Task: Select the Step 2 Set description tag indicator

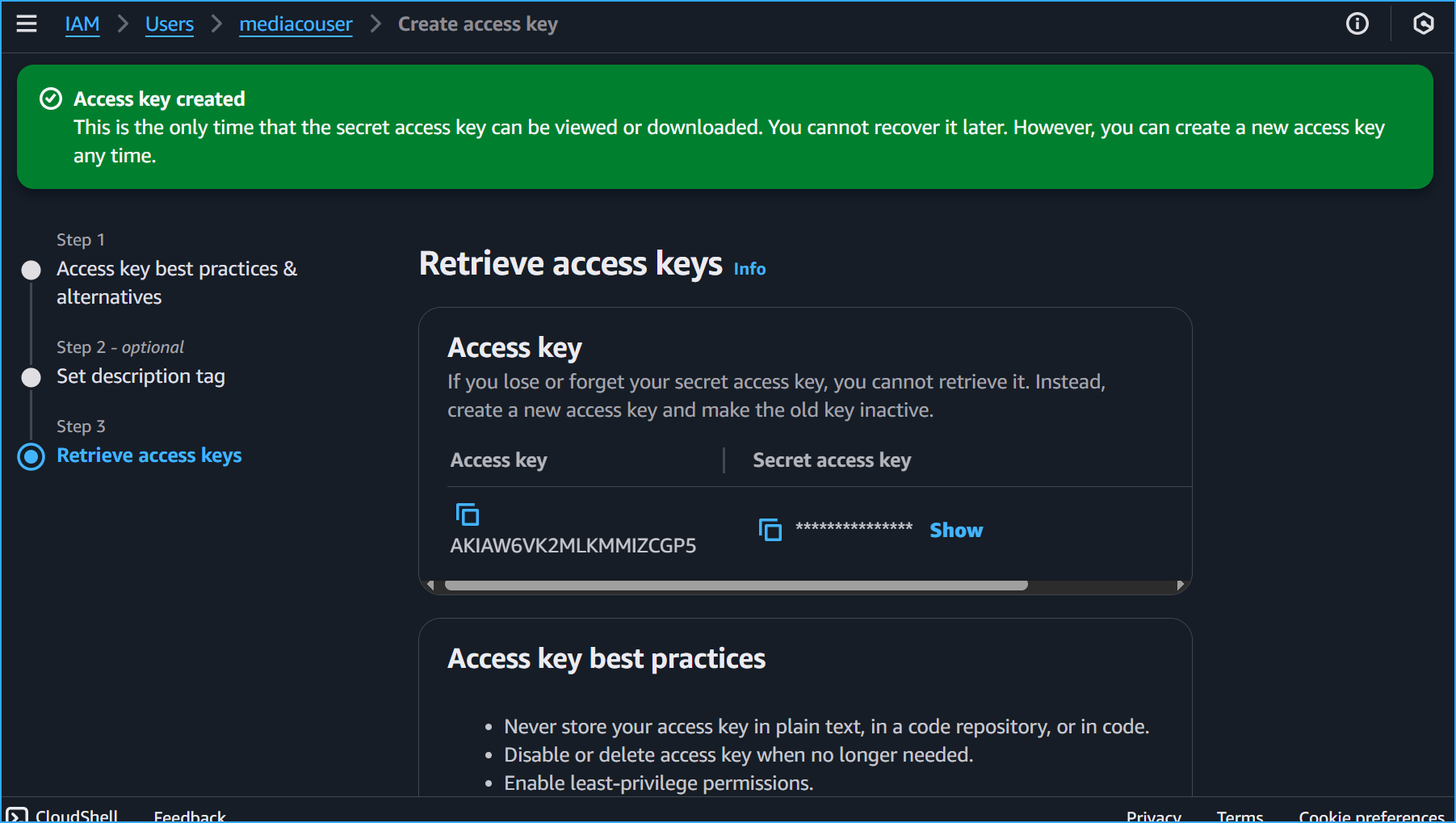Action: pyautogui.click(x=30, y=376)
